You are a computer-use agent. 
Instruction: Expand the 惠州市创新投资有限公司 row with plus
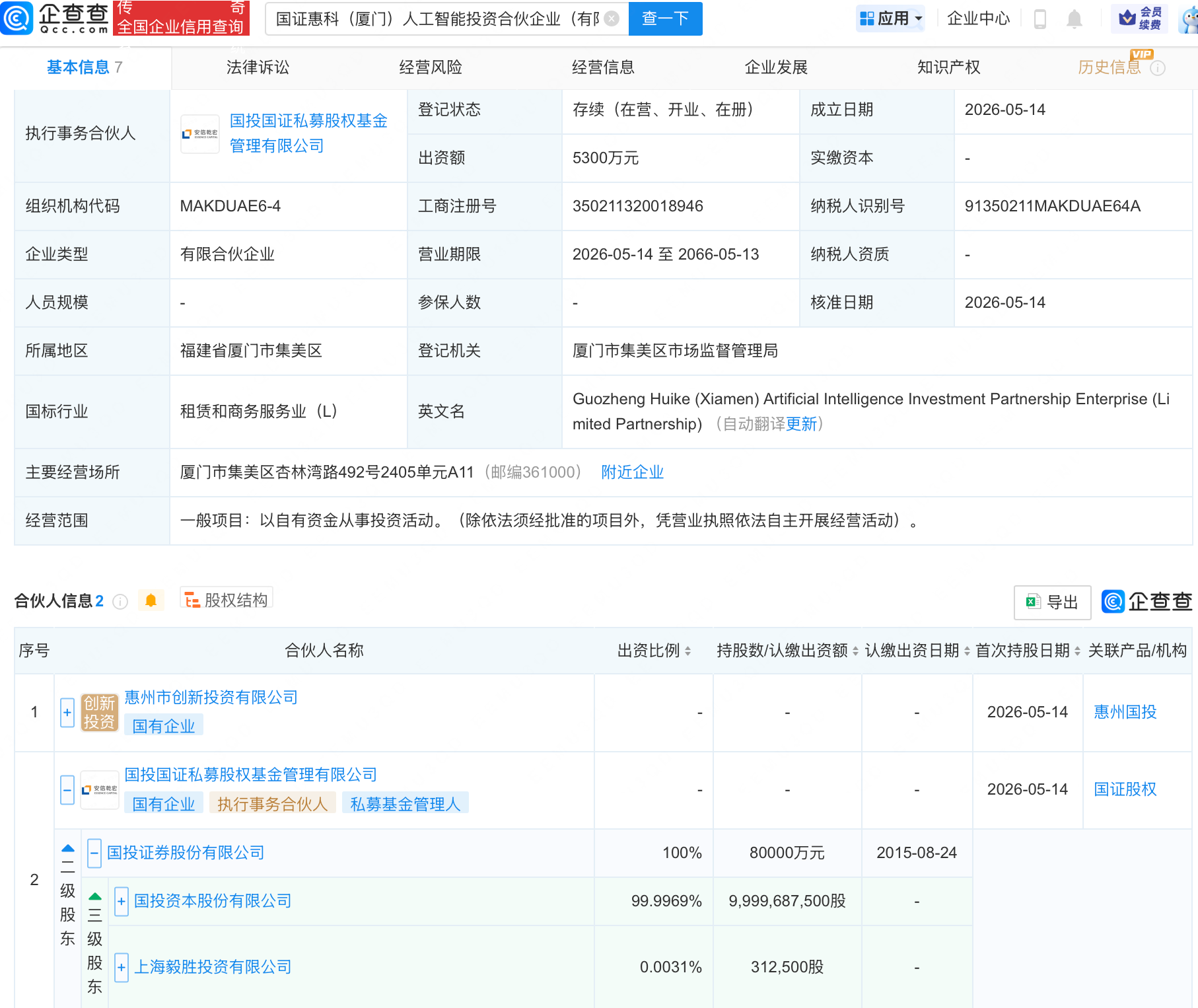point(67,713)
